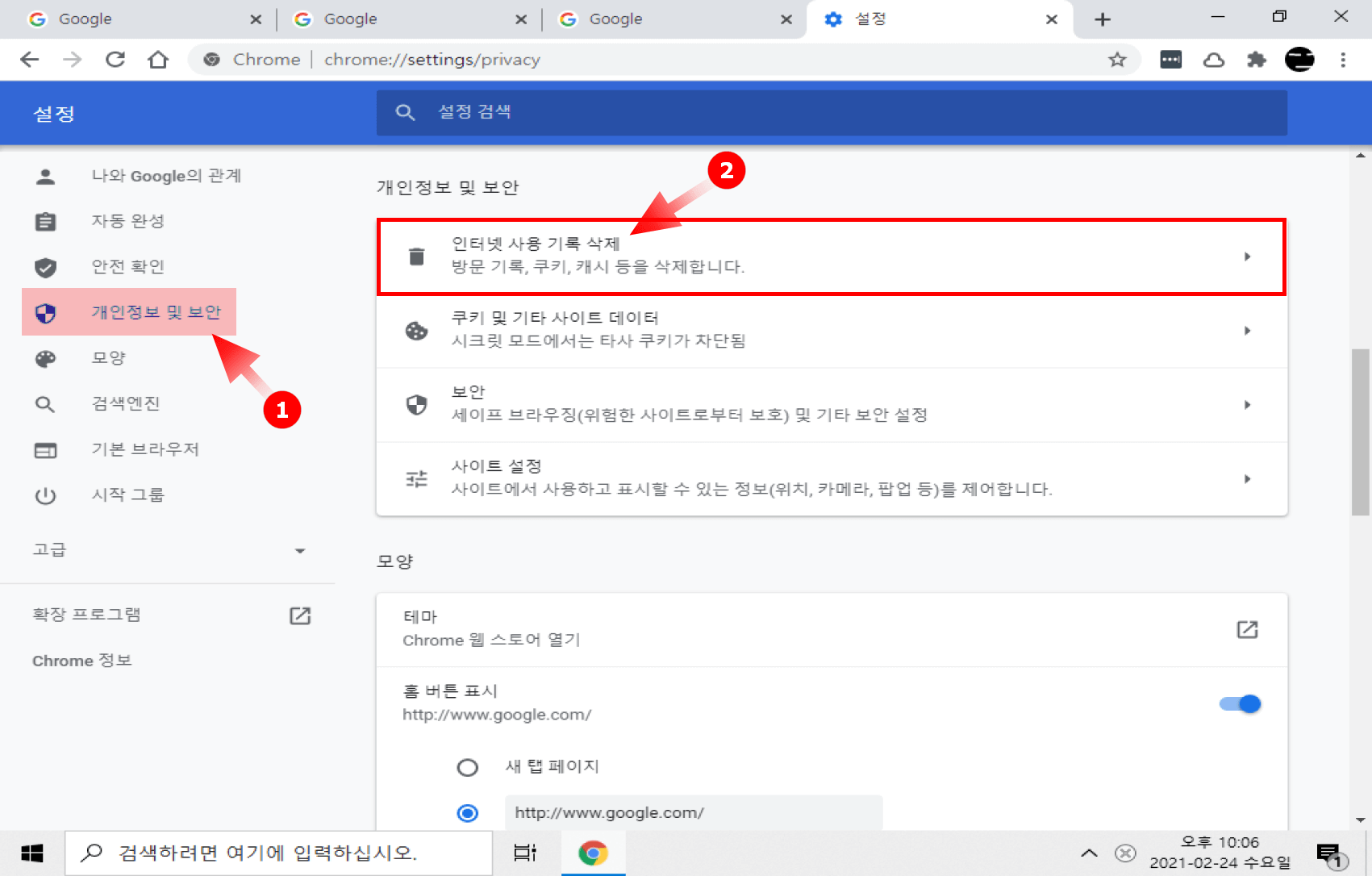Click the tray circle-x status icon
Screen dimensions: 1372x876
click(x=1125, y=853)
